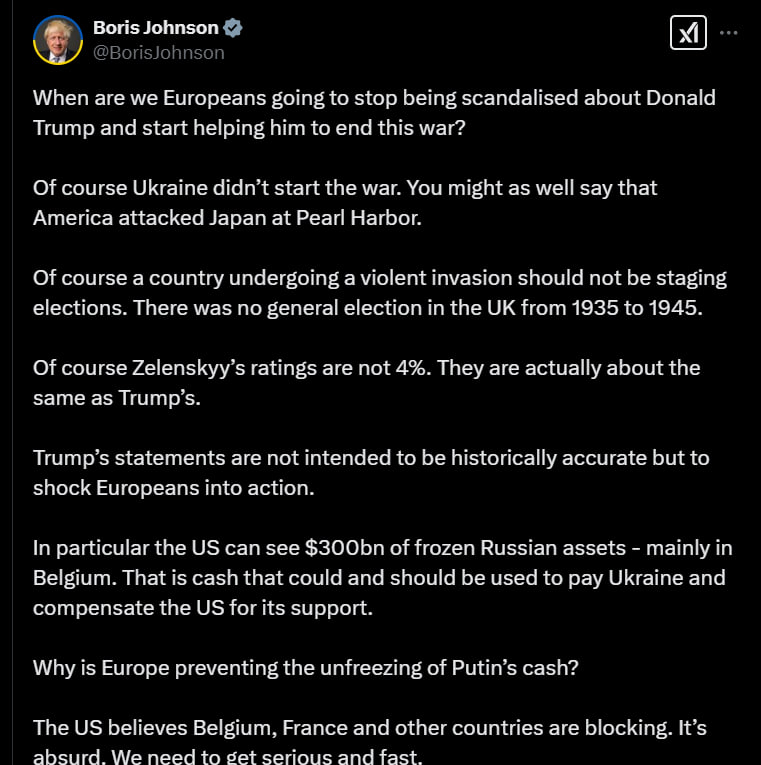The width and height of the screenshot is (761, 765).
Task: Click the word 'scandalised'
Action: [520, 98]
